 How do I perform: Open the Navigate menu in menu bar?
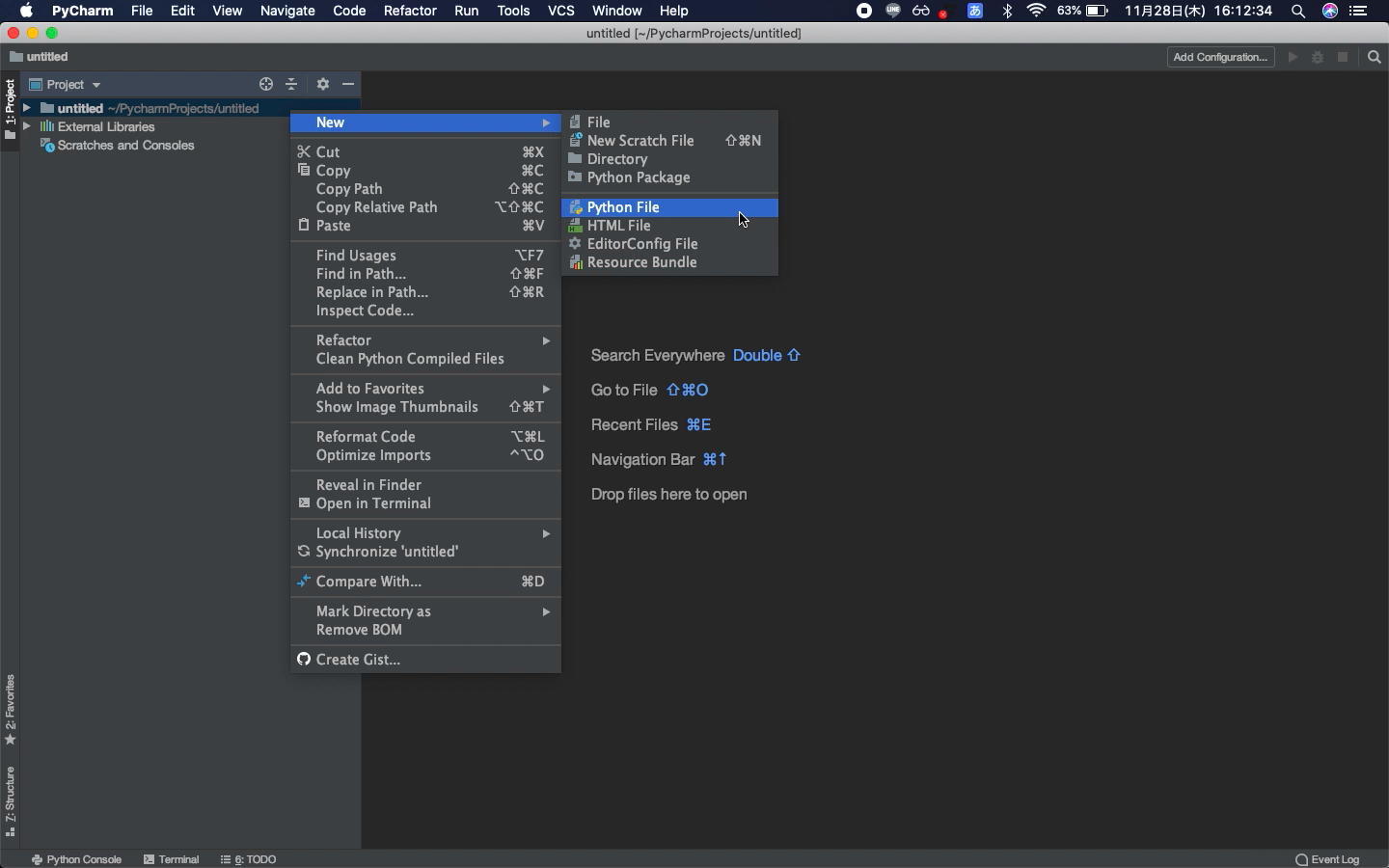287,11
